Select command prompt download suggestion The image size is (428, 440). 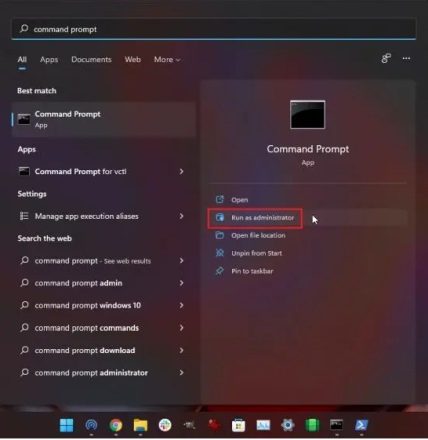(x=103, y=350)
